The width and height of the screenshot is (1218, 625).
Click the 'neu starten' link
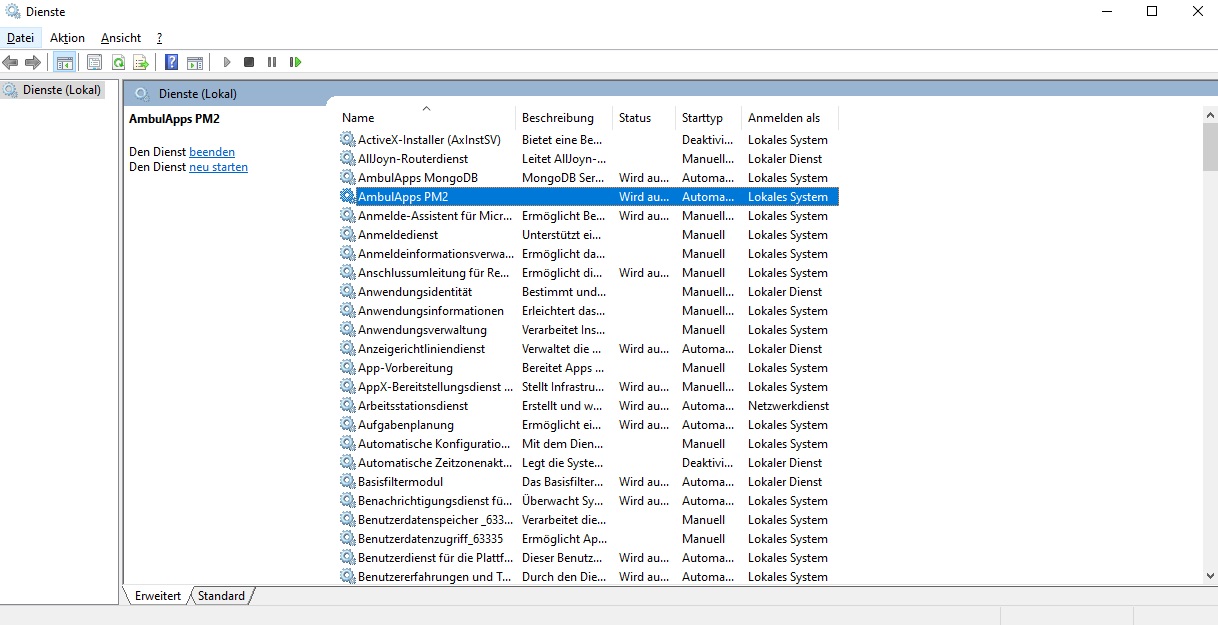(x=218, y=167)
